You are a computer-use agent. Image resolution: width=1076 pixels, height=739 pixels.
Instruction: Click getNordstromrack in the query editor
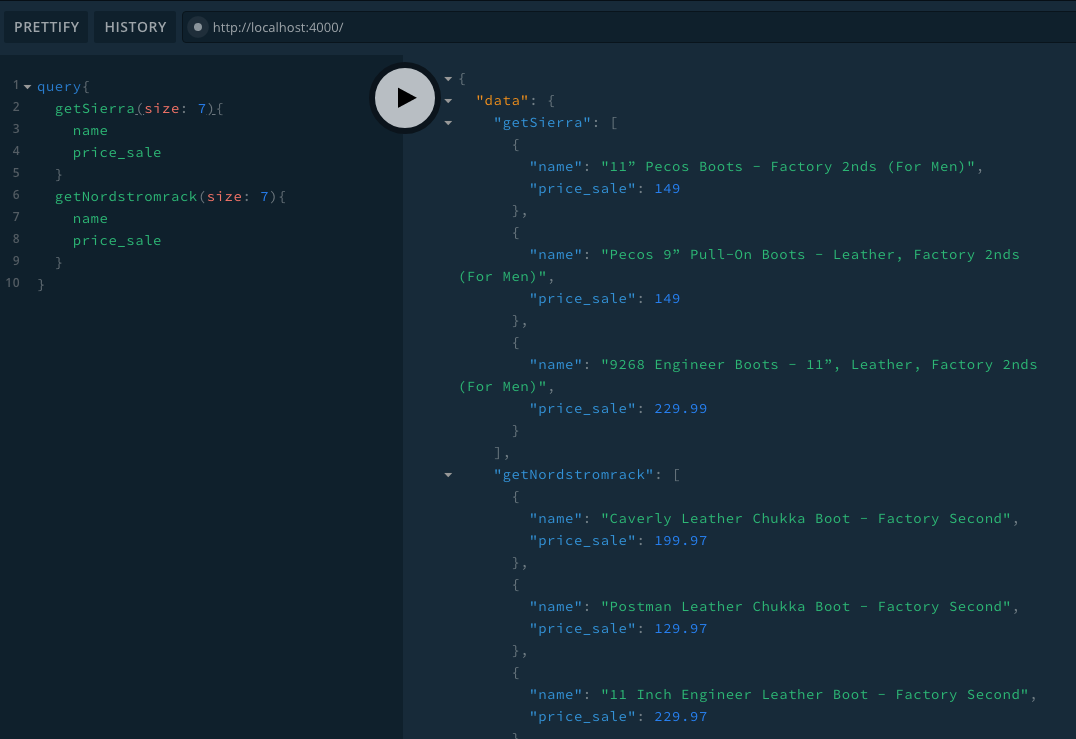coord(126,196)
